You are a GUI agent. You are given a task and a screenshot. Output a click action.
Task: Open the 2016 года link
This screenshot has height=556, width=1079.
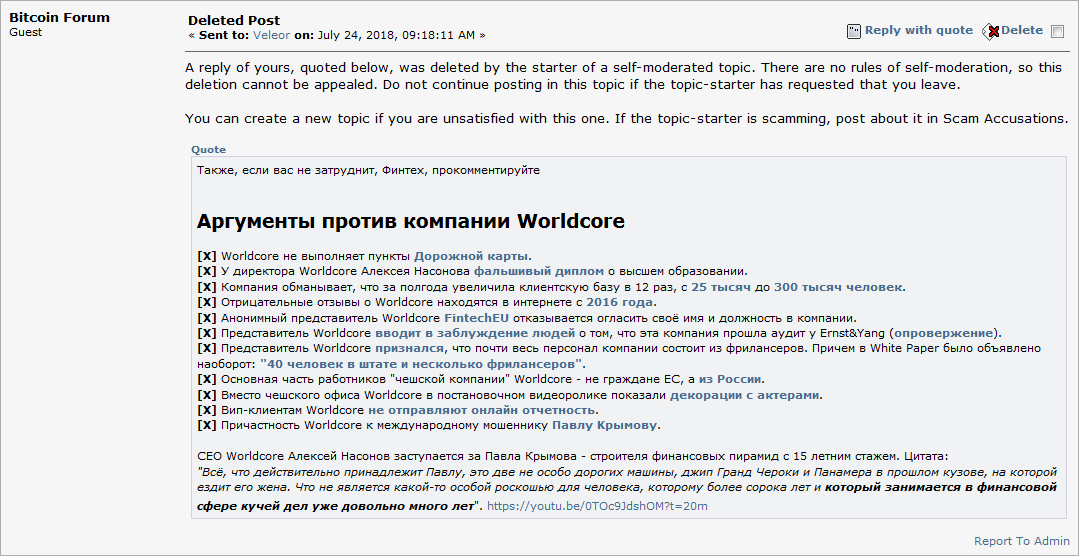[620, 303]
